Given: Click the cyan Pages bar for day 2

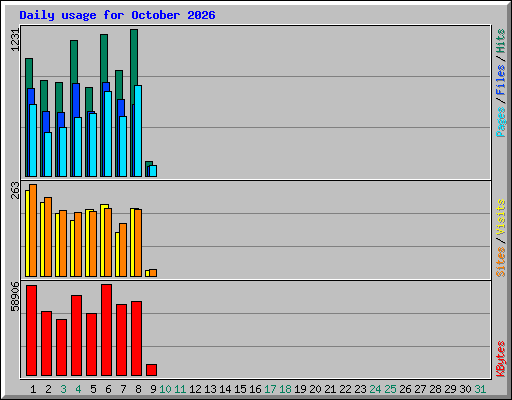Looking at the screenshot, I should pos(48,154).
